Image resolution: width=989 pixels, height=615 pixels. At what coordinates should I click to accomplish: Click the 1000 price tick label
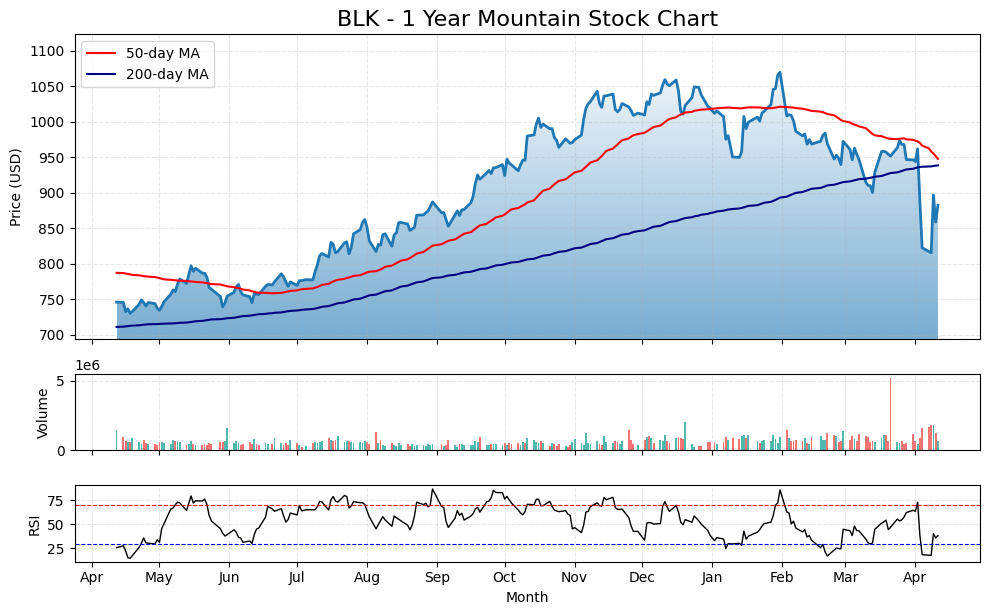pos(47,122)
